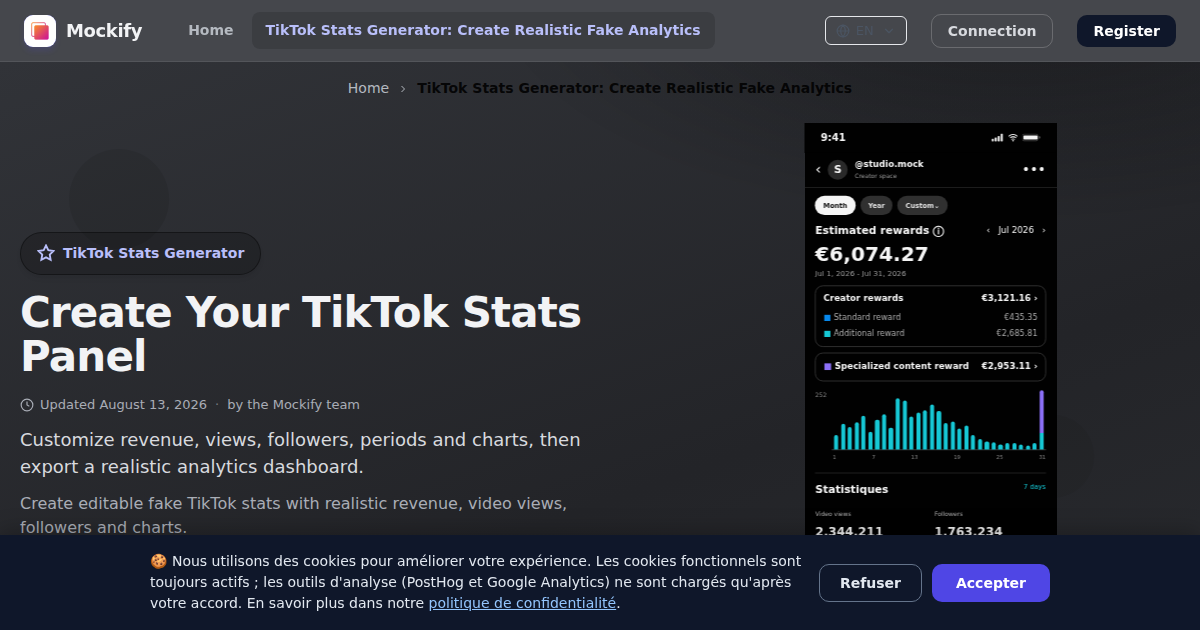This screenshot has width=1200, height=630.
Task: Click the teal Additional reward color square
Action: pyautogui.click(x=827, y=333)
